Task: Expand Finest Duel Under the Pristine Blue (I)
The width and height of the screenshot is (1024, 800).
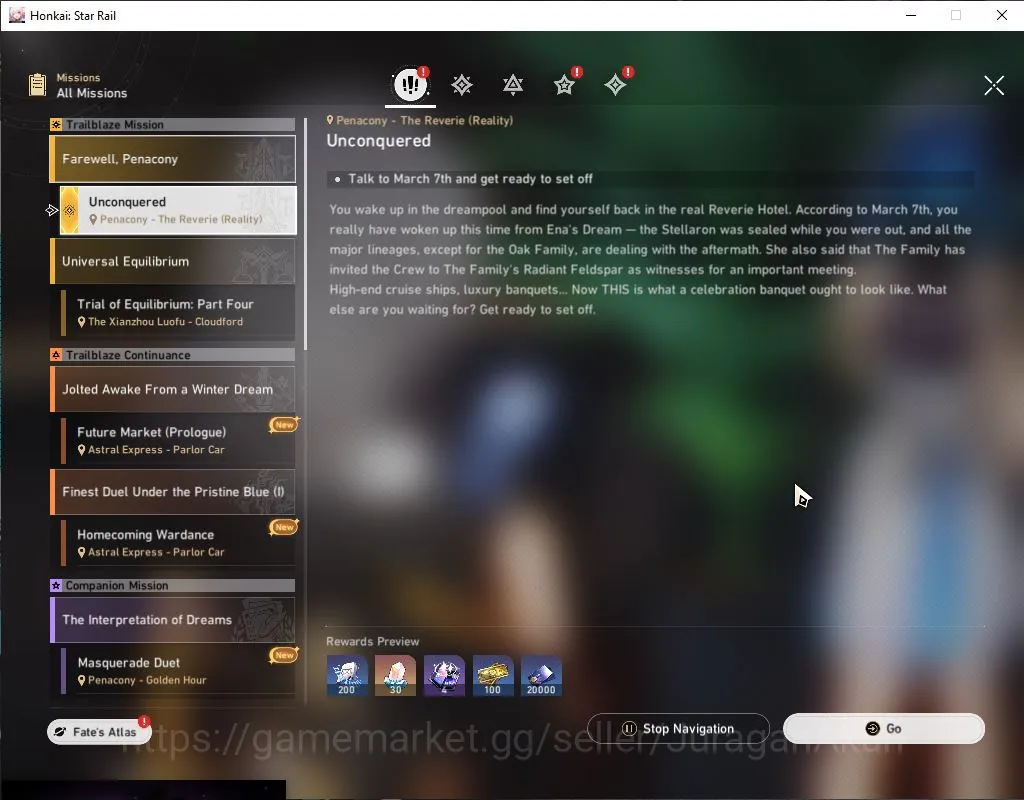Action: tap(173, 492)
